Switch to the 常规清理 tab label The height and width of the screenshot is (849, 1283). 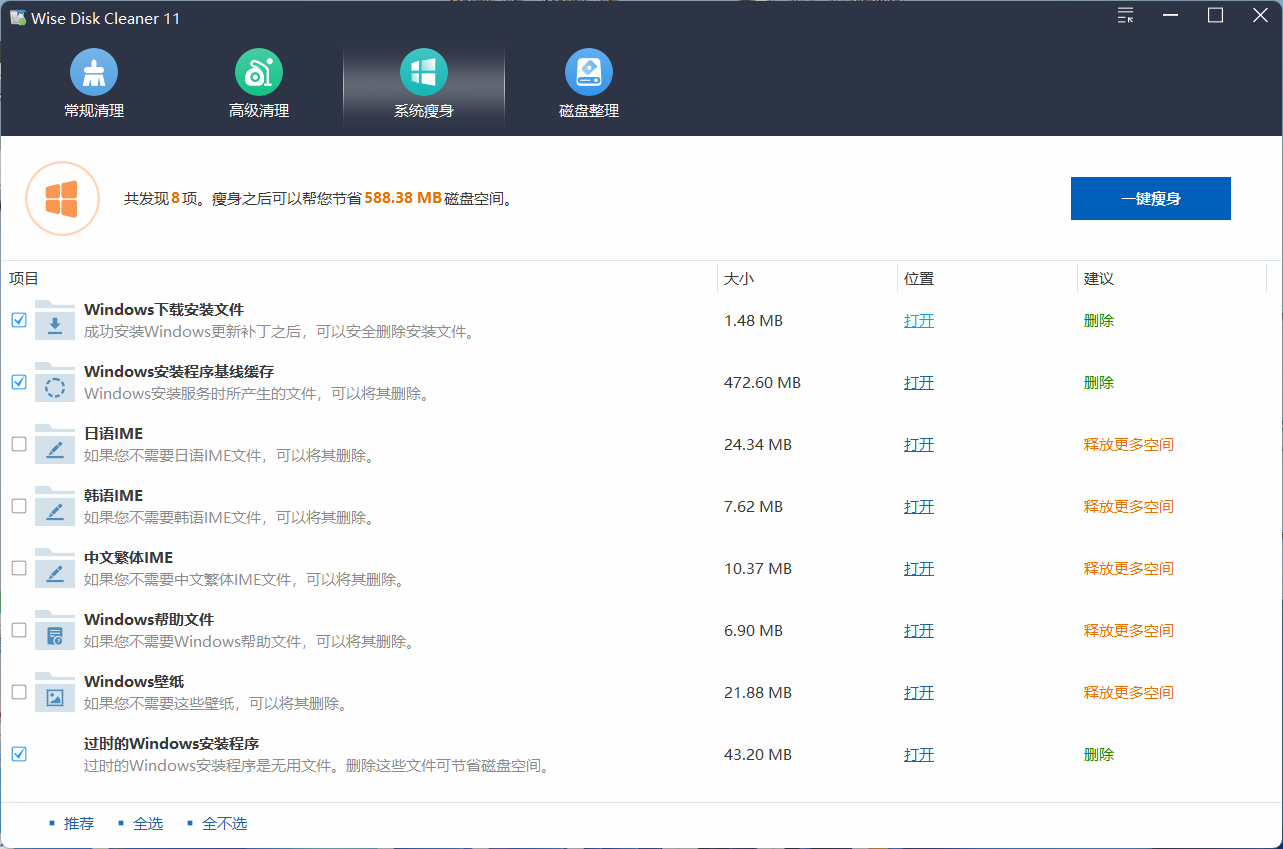tap(94, 111)
